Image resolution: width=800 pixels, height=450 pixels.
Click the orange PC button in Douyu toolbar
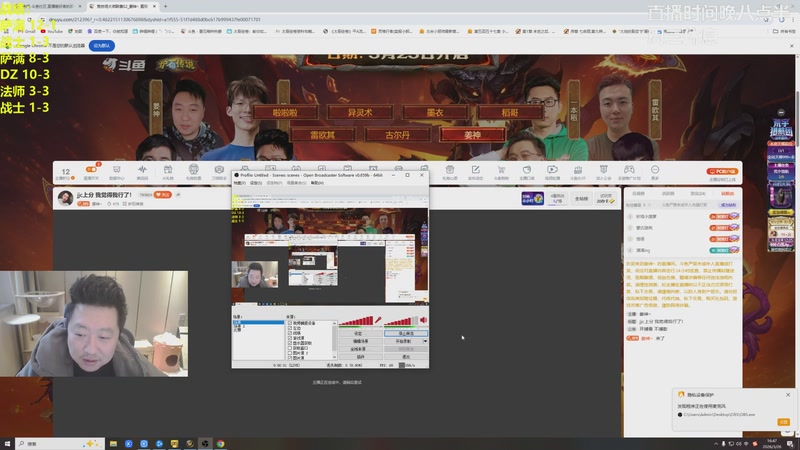tap(722, 171)
